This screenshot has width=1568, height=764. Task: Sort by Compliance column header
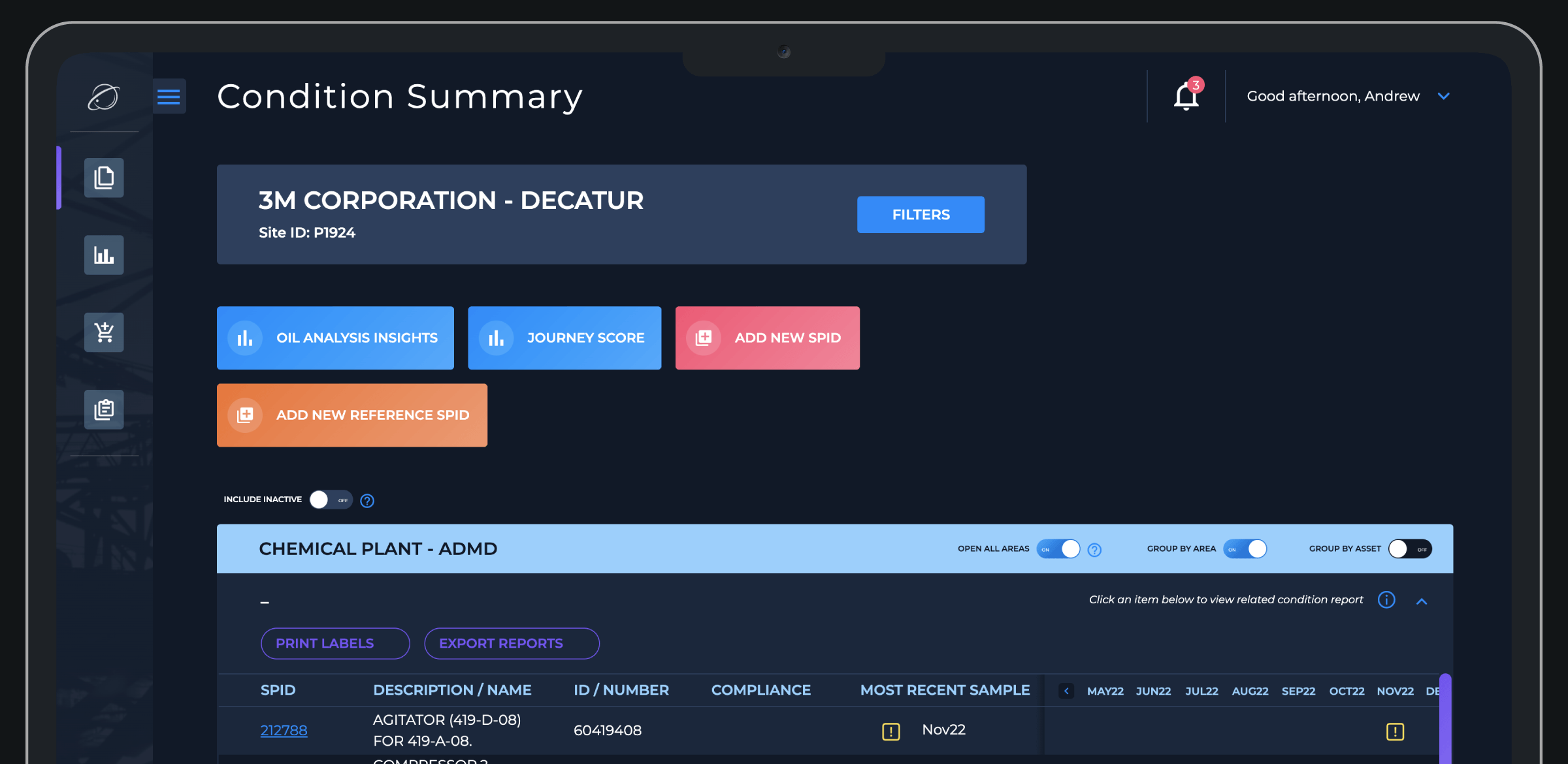[761, 690]
